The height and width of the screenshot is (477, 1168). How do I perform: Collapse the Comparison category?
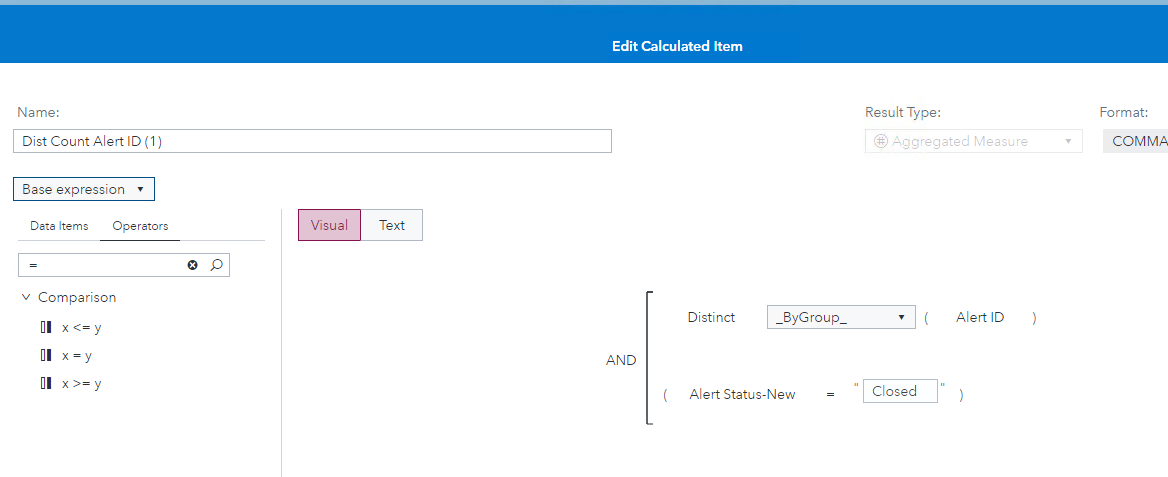point(26,297)
